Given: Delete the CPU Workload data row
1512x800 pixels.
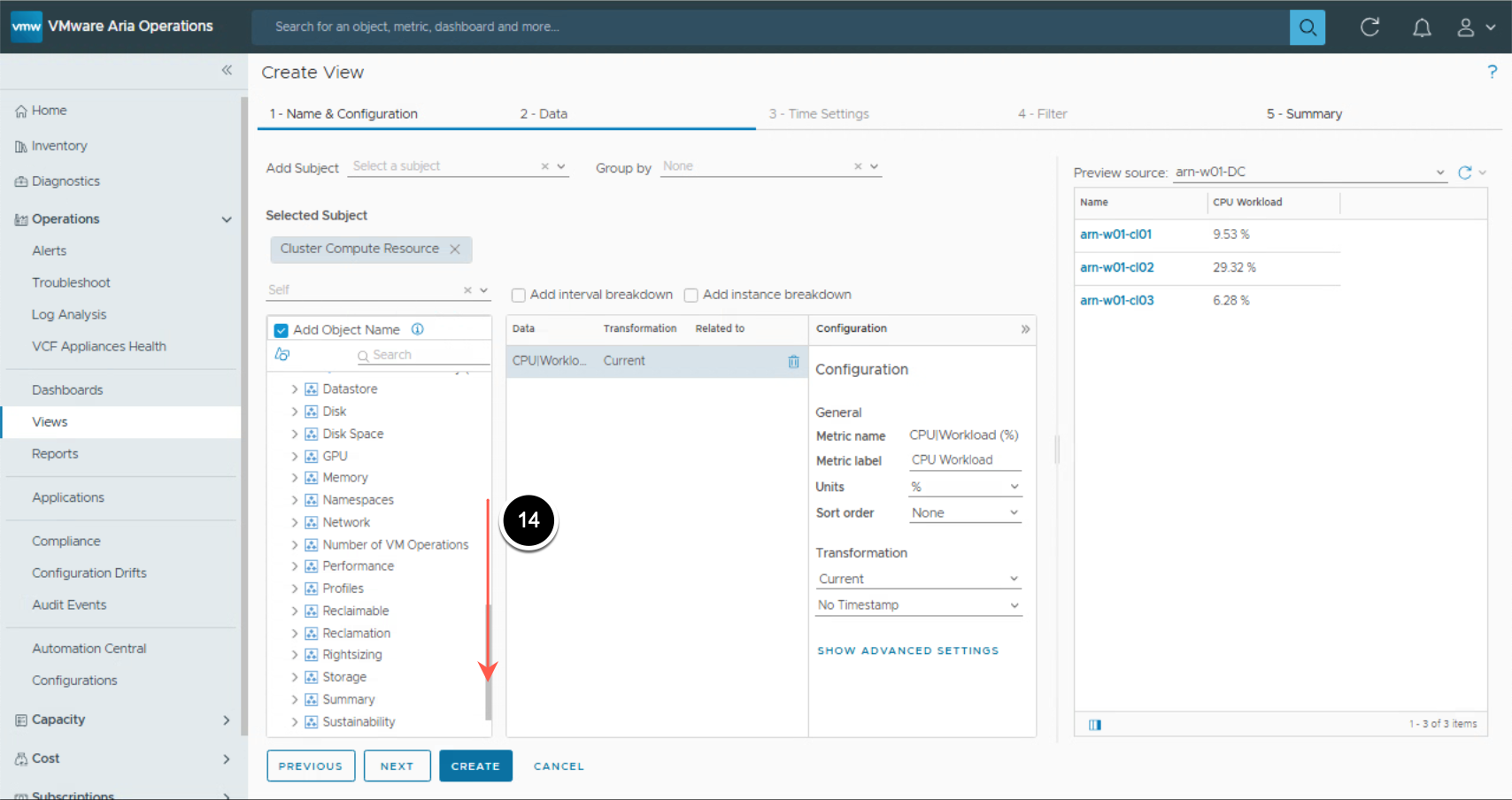Looking at the screenshot, I should [x=793, y=361].
